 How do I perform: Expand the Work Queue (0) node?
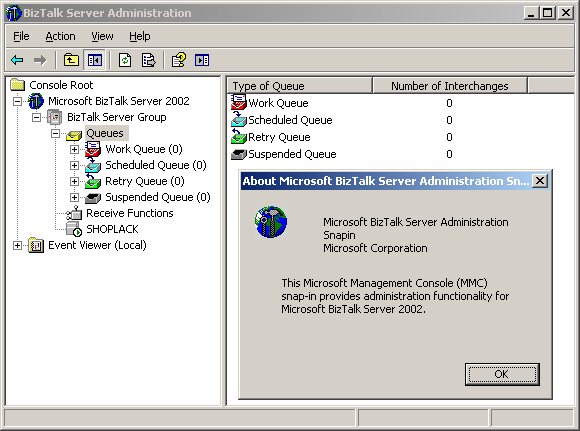pos(74,149)
